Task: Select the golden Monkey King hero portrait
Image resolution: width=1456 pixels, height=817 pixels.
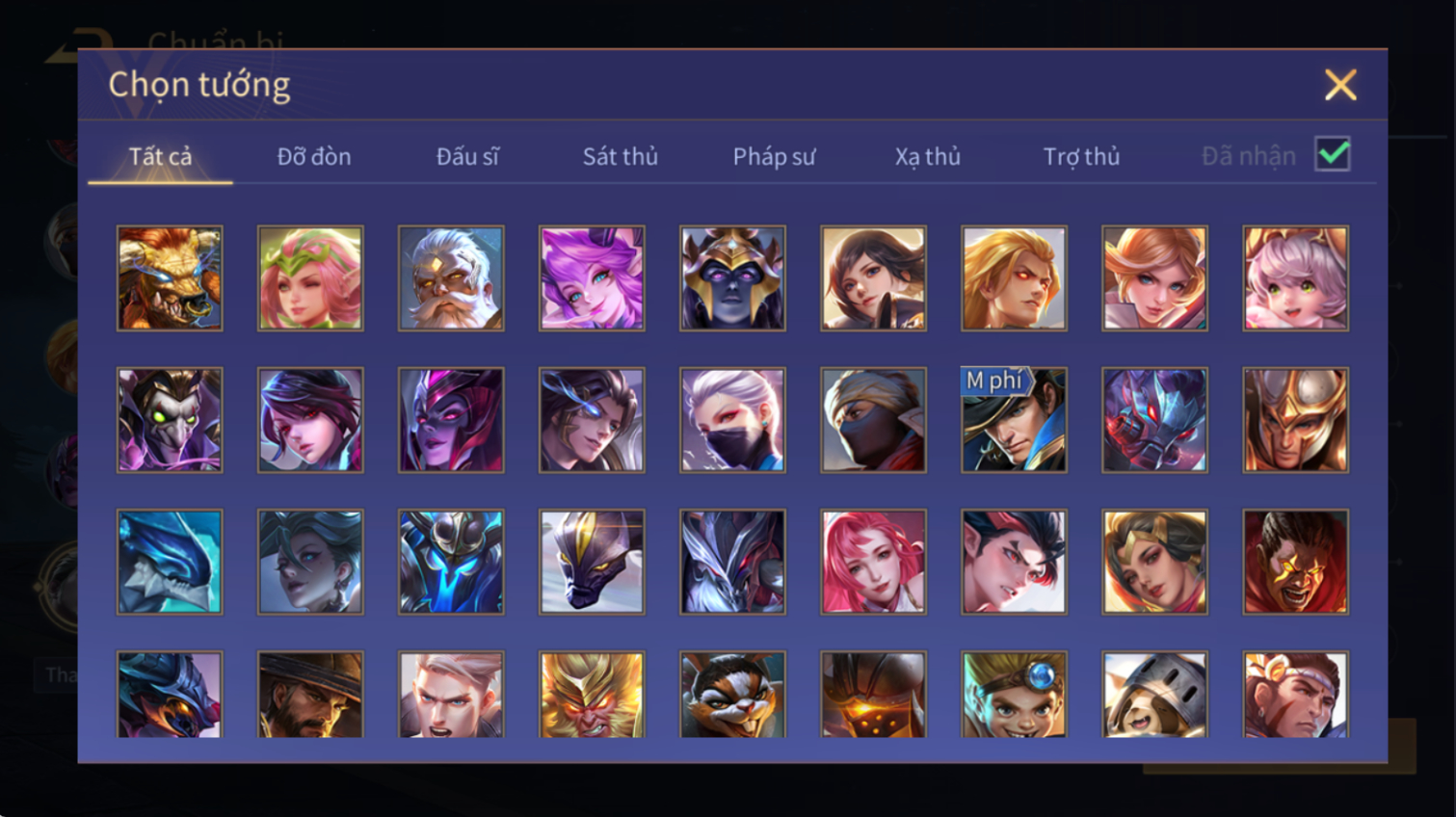Action: point(592,695)
